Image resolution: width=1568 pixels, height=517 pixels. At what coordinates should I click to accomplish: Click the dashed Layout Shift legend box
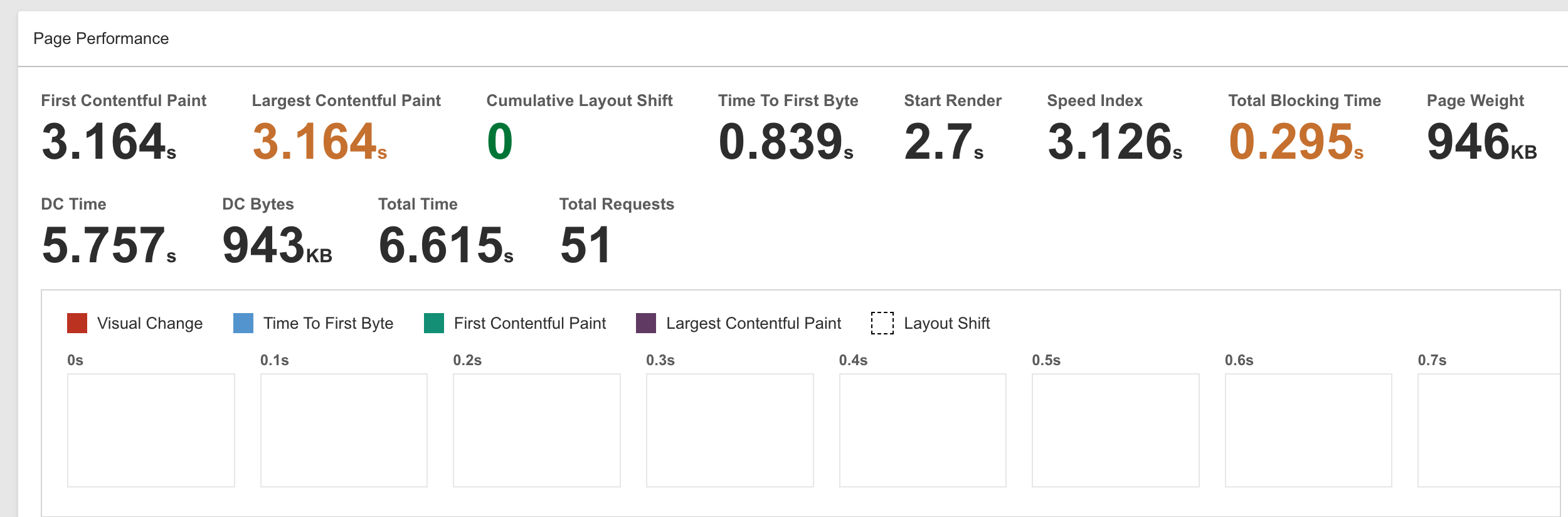(x=882, y=323)
